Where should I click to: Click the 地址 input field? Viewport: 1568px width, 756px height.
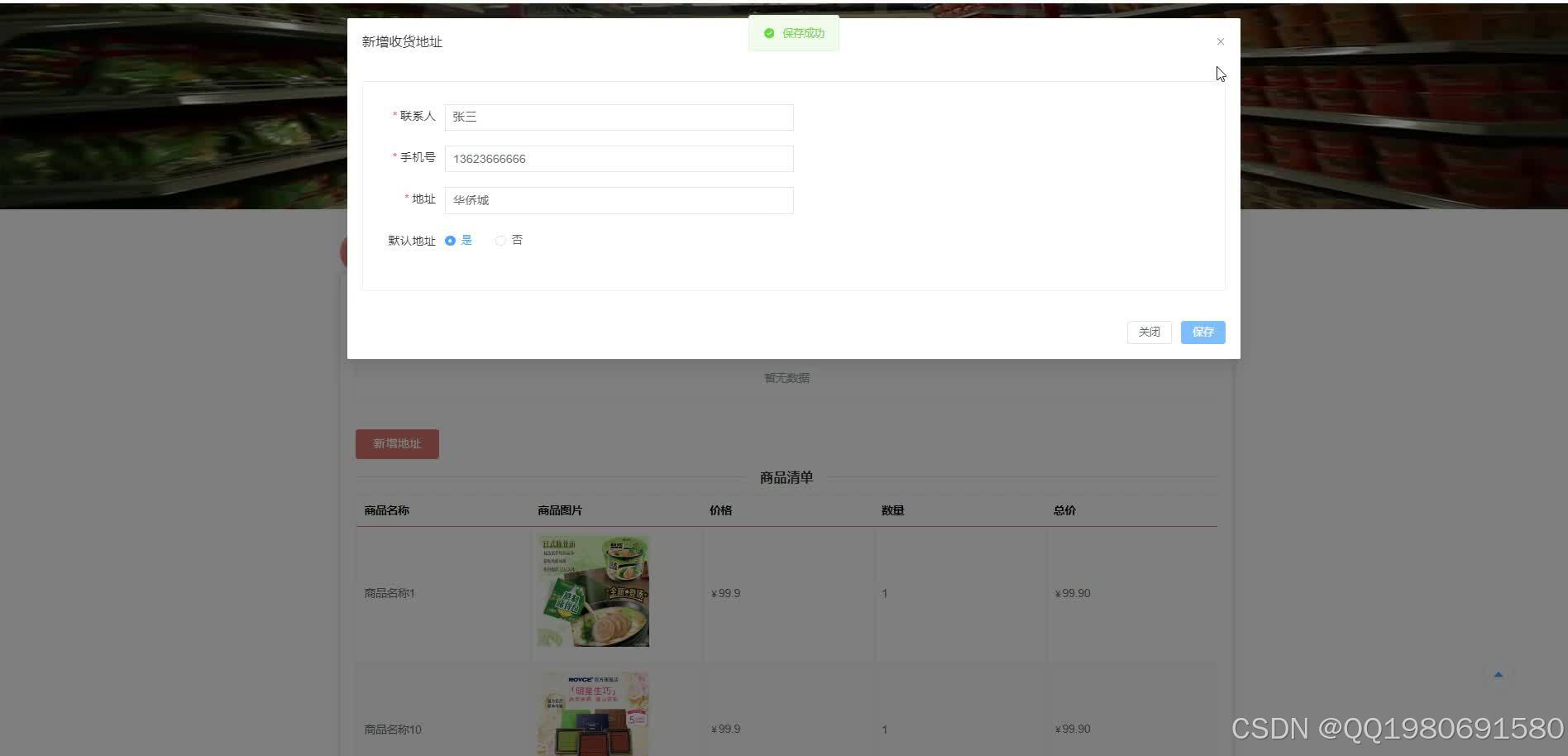(x=619, y=200)
